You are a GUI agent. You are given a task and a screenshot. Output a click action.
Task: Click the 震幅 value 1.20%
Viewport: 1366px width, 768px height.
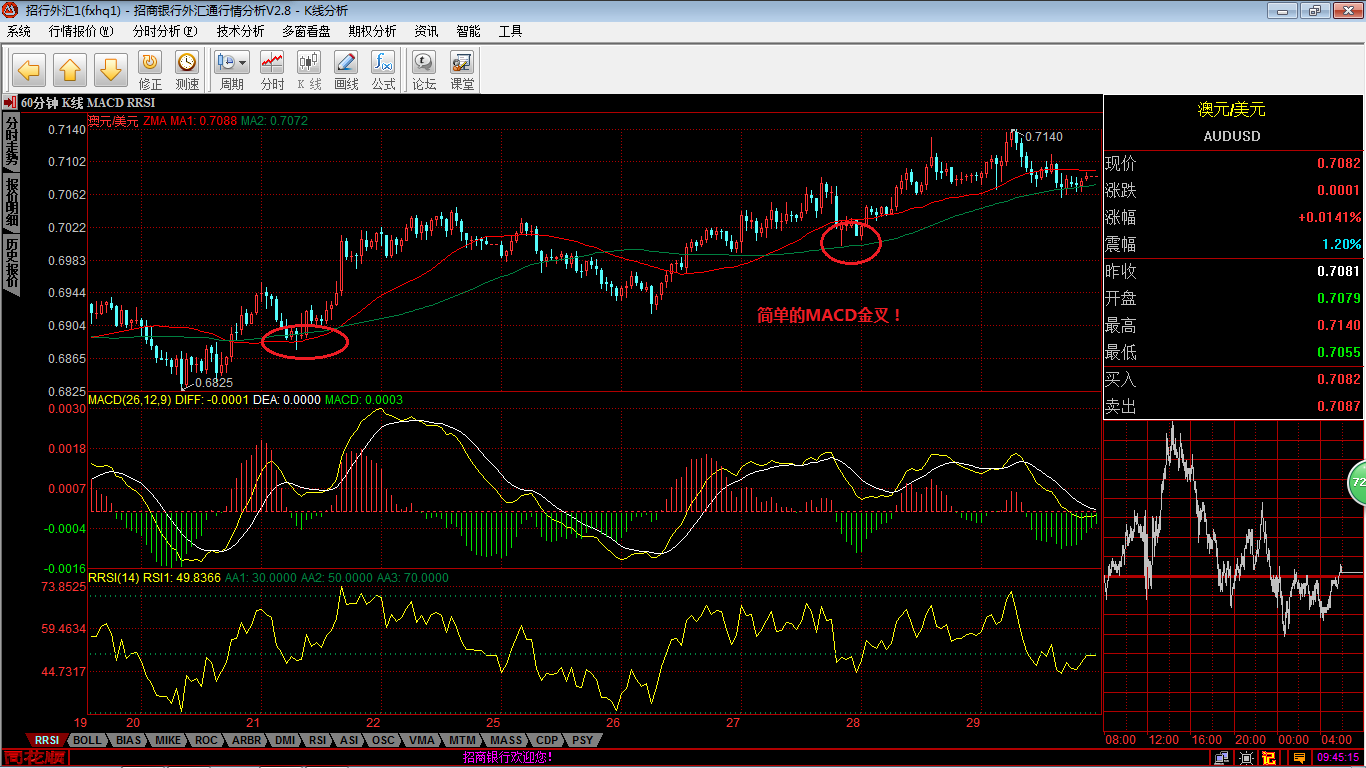pos(1341,244)
